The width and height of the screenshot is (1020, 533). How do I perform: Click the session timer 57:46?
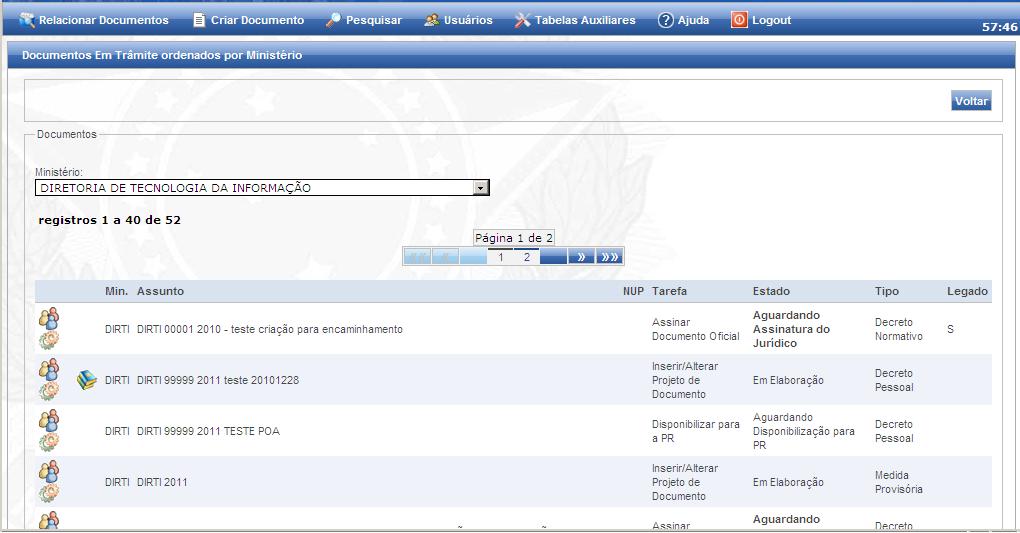(999, 27)
